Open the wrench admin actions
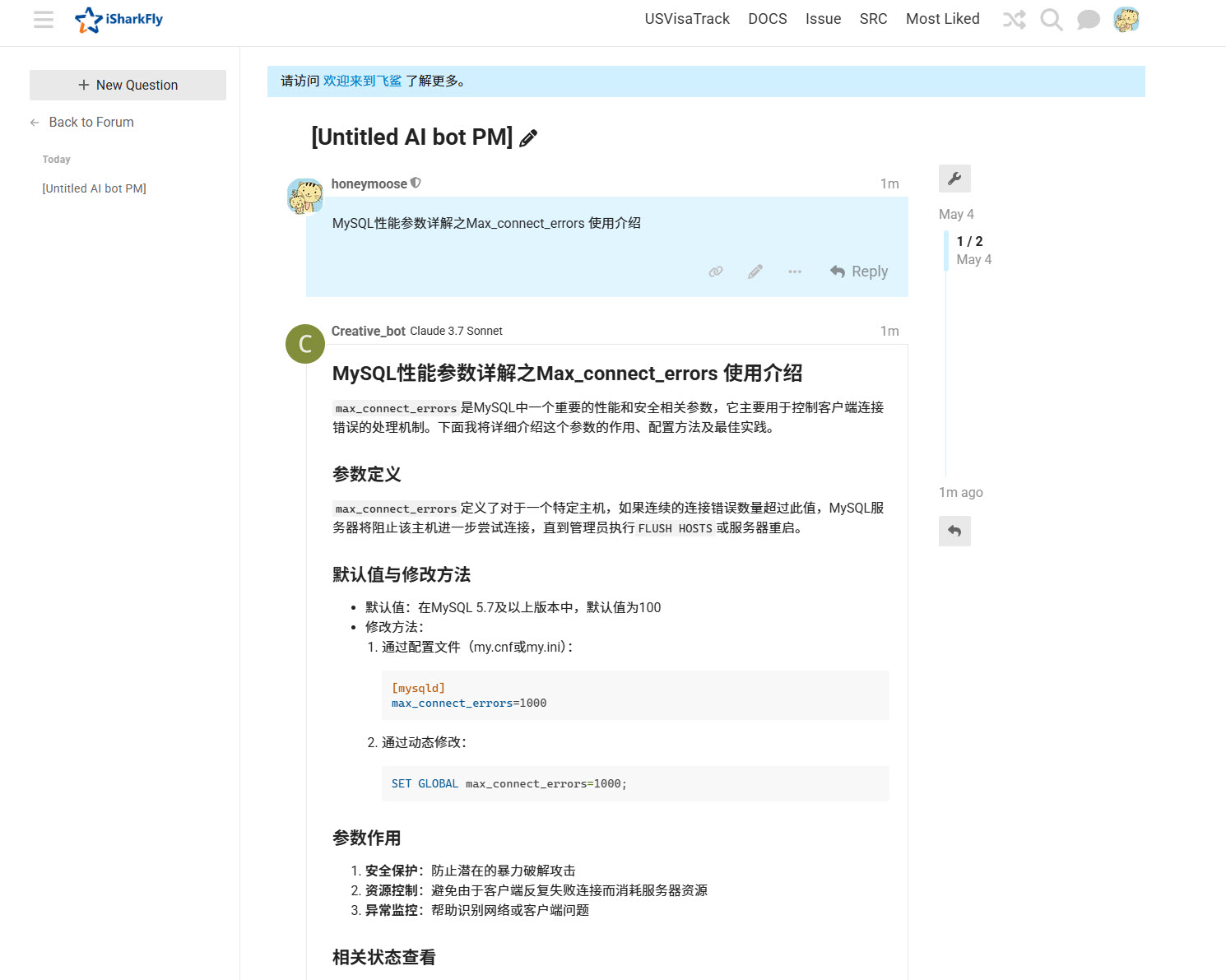Viewport: 1226px width, 980px height. [954, 179]
